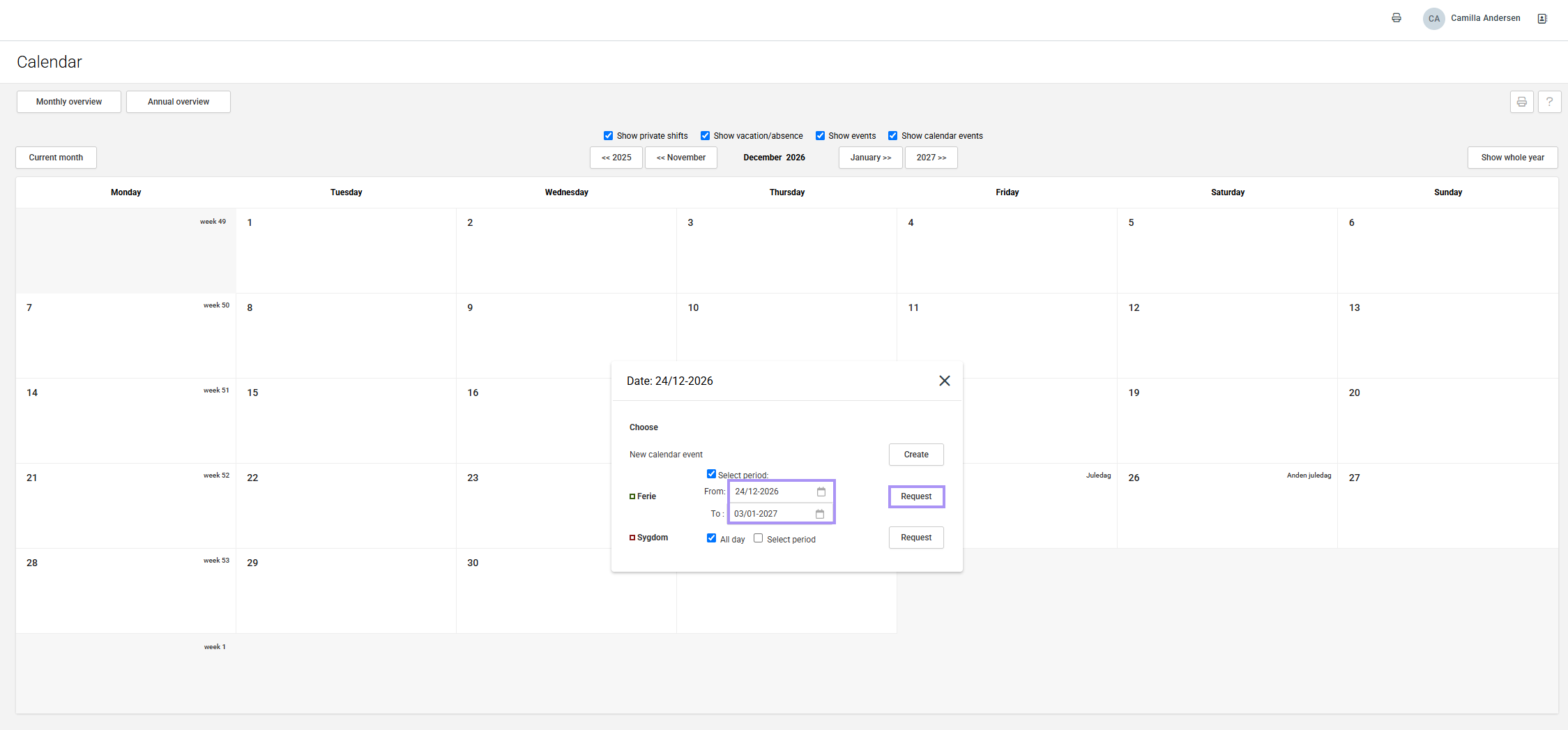Image resolution: width=1568 pixels, height=730 pixels.
Task: Go to previous month November
Action: (681, 158)
